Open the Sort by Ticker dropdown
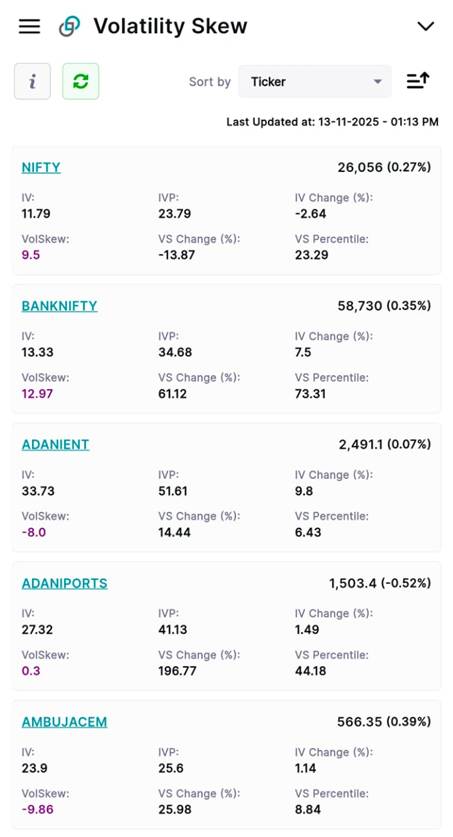The image size is (453, 837). 315,82
